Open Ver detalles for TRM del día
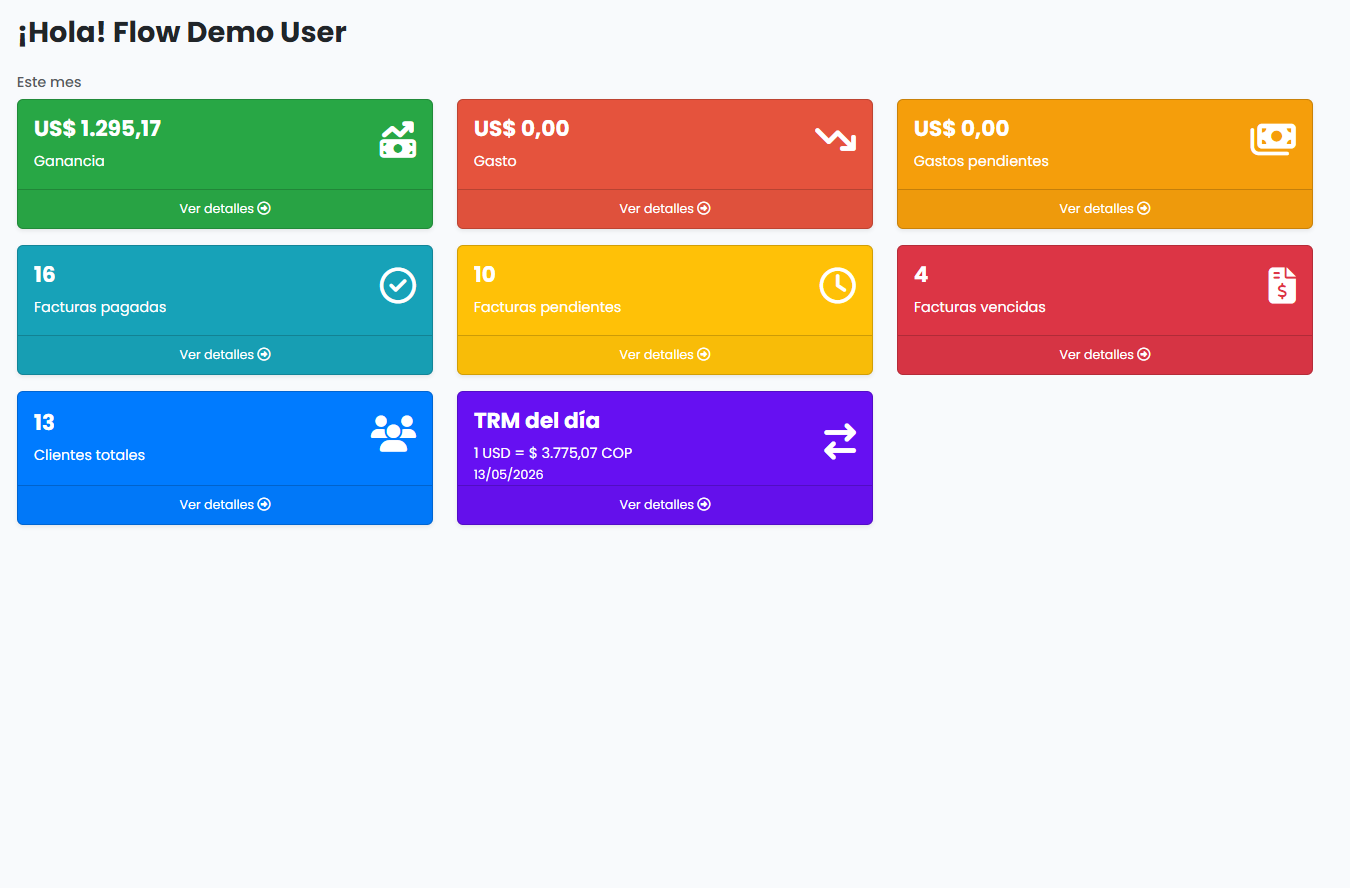The height and width of the screenshot is (888, 1350). pos(665,505)
